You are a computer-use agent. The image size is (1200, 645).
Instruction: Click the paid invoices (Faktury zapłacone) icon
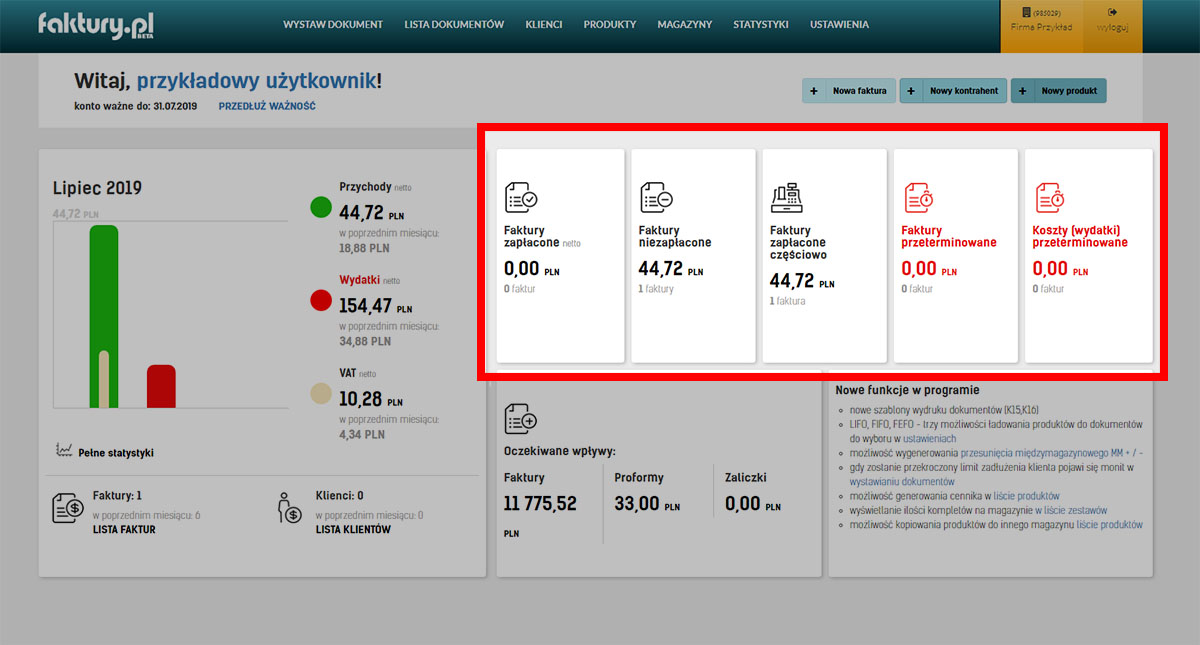click(x=521, y=199)
